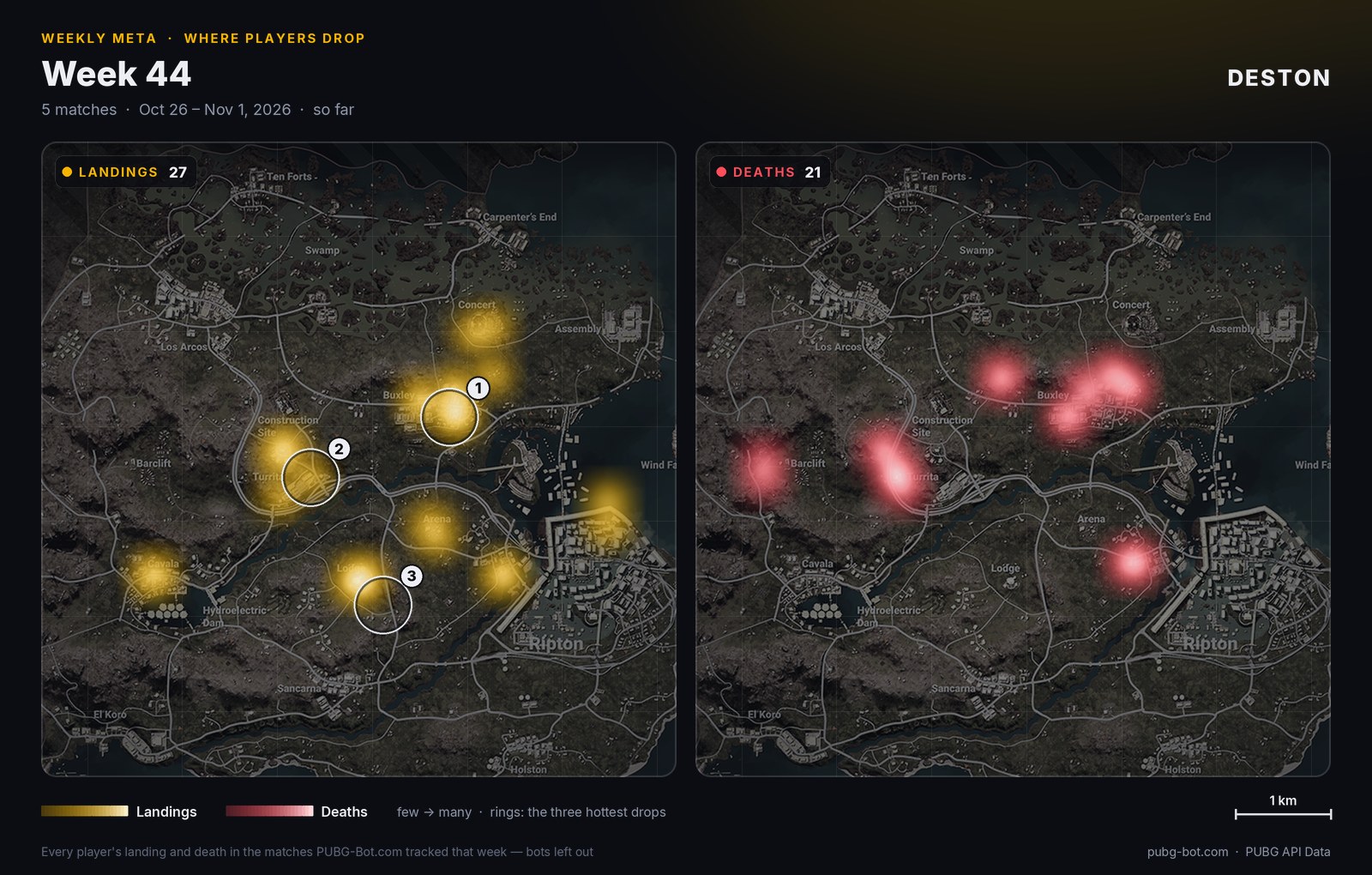Click the yellow Landings legend gradient
Viewport: 1372px width, 875px height.
tap(85, 811)
